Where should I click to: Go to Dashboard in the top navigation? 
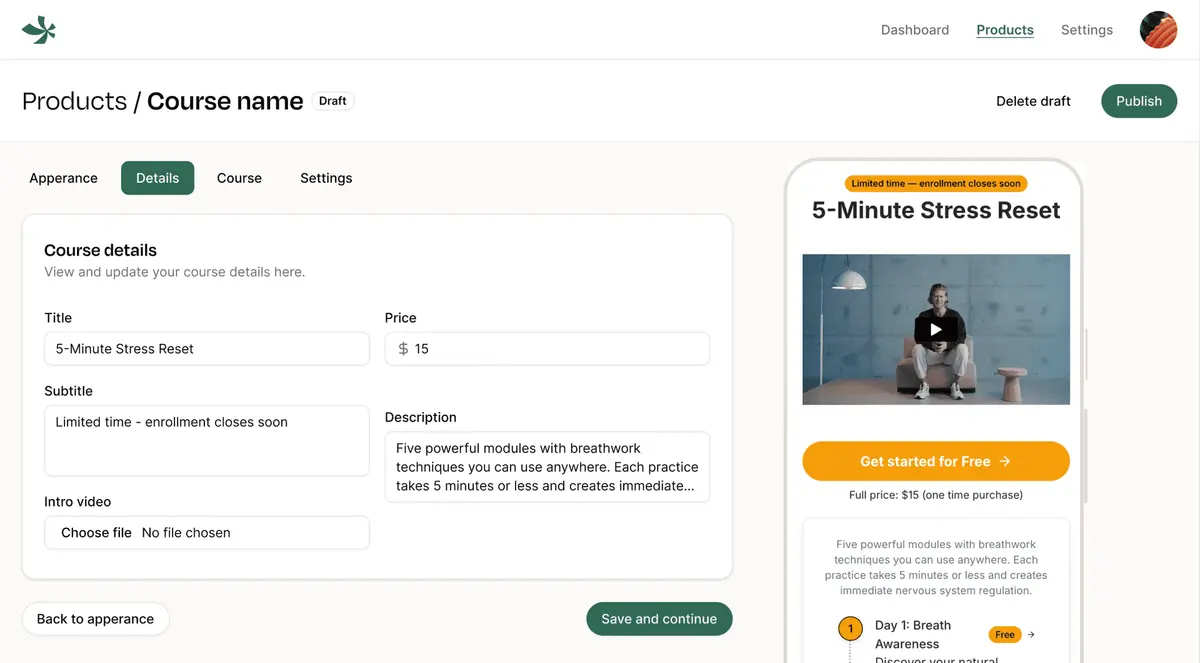(914, 29)
